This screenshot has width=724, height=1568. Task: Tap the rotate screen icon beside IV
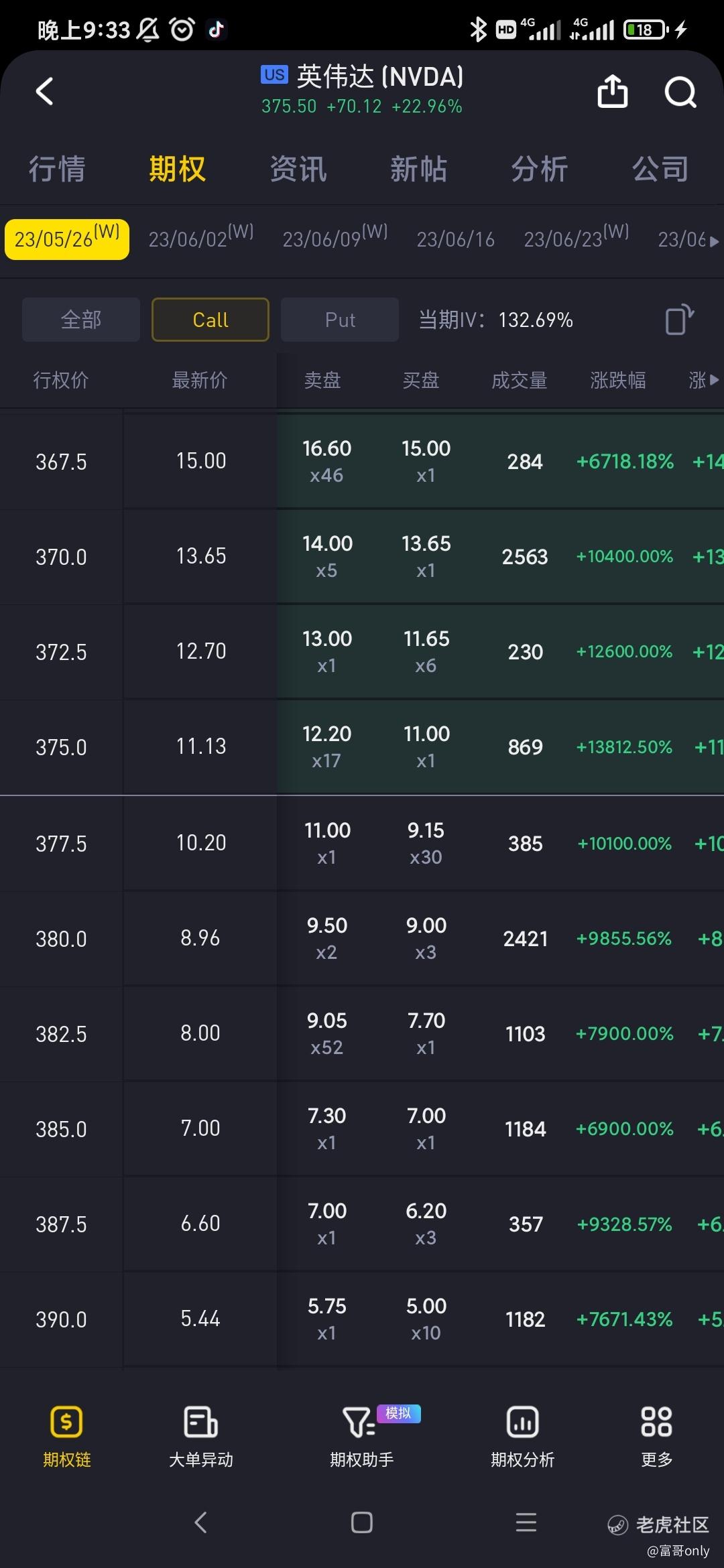tap(678, 320)
